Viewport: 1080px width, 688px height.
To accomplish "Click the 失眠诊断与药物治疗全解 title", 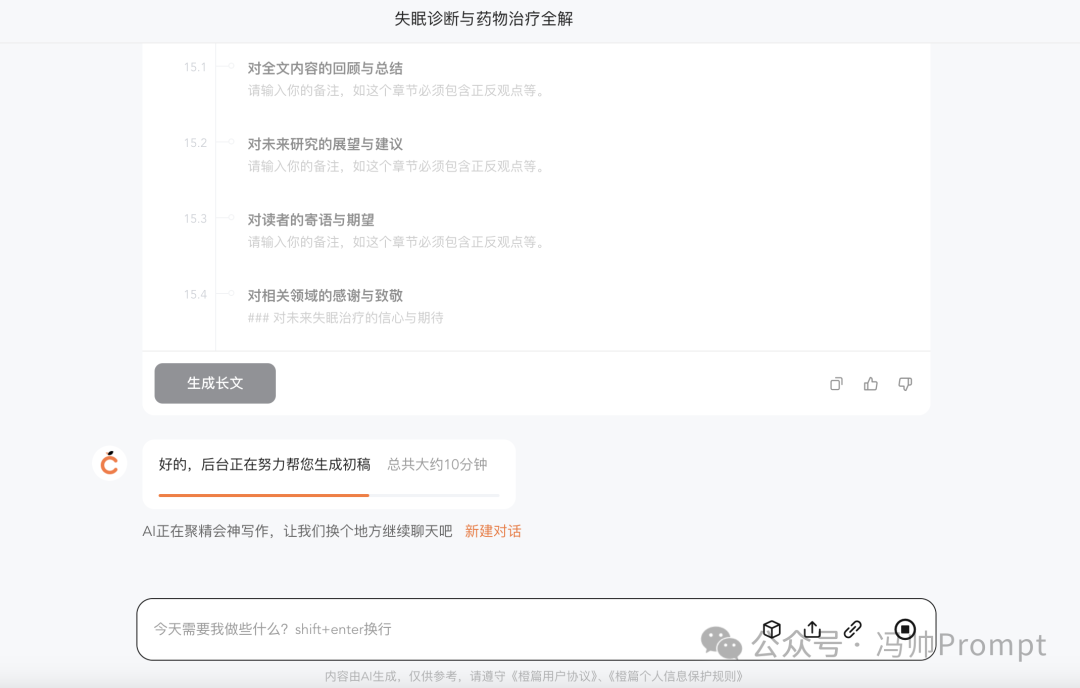I will 486,19.
